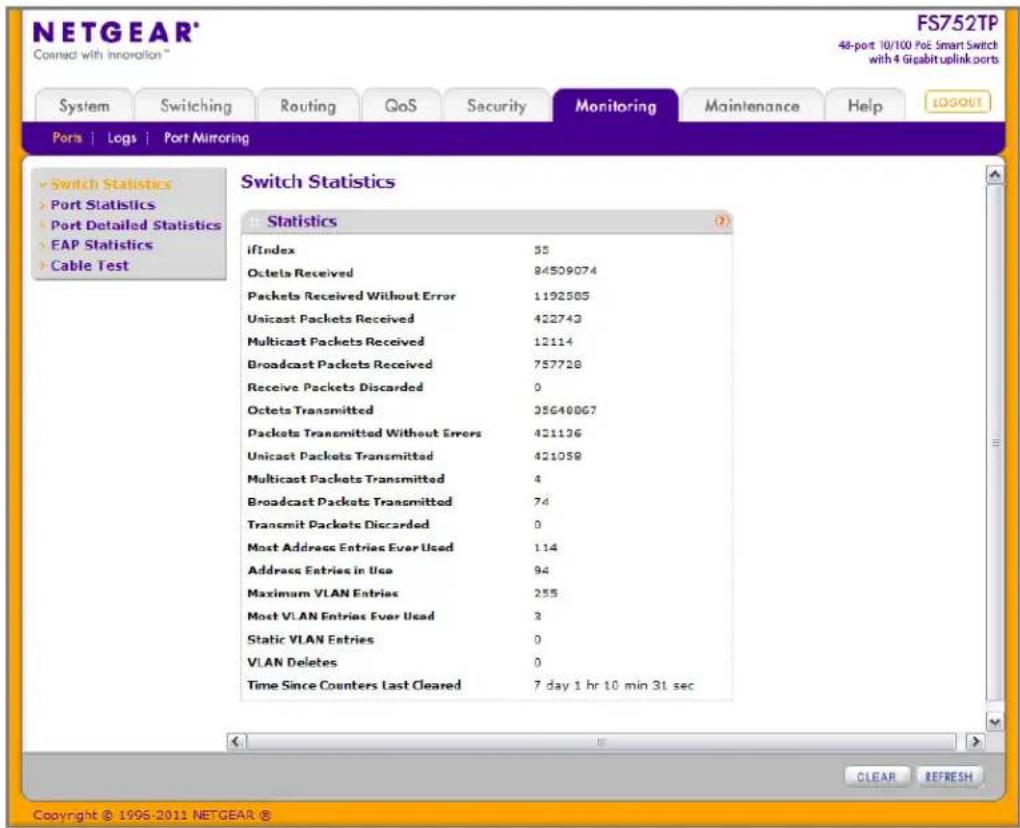Select the time since counters cleared value

pos(614,685)
